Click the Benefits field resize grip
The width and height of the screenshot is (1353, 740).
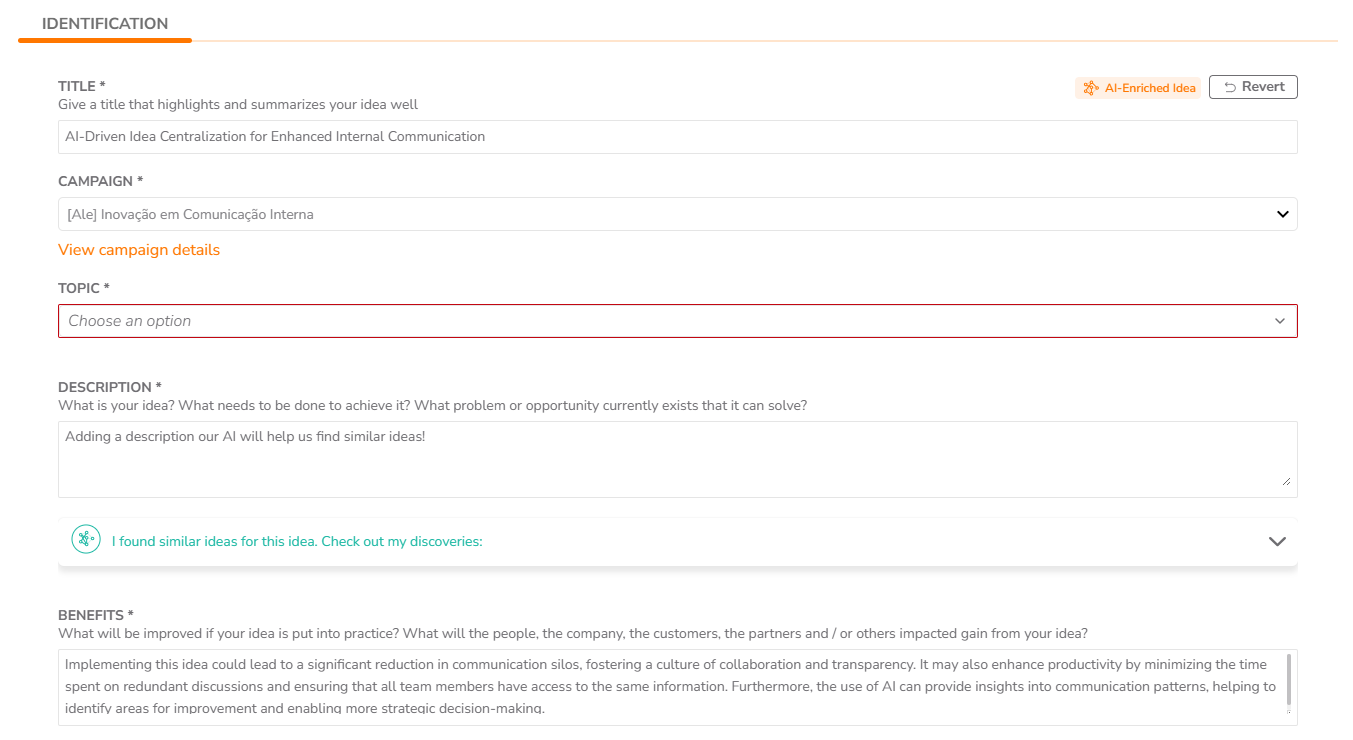click(1288, 713)
